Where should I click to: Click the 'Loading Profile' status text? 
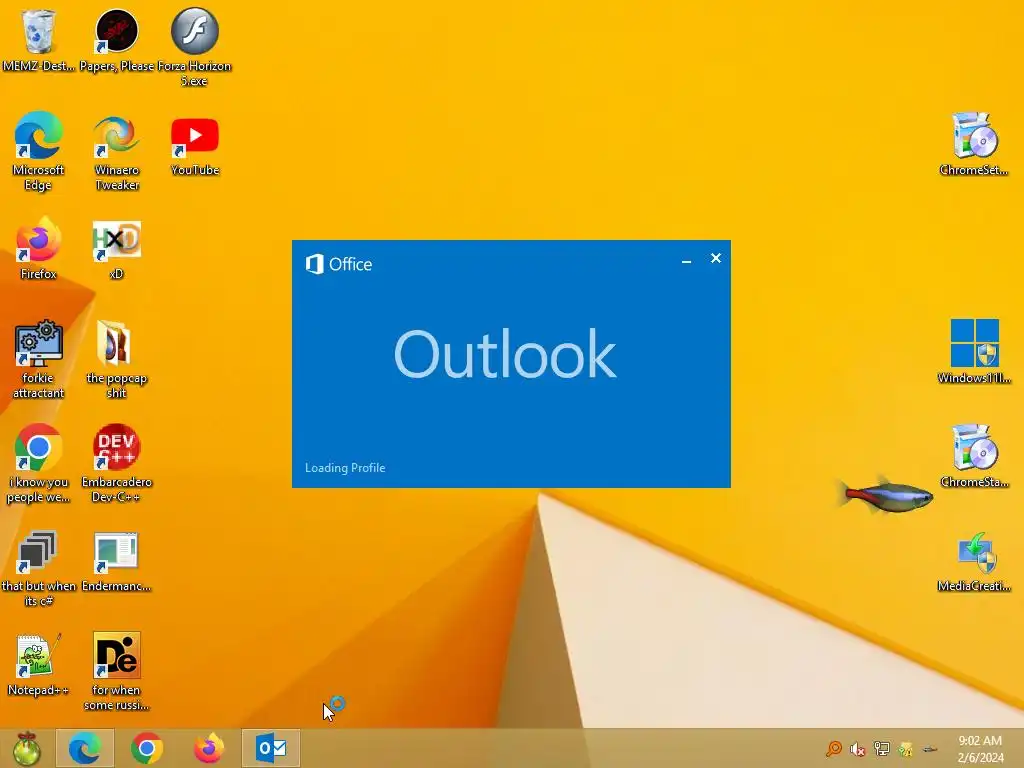coord(345,468)
